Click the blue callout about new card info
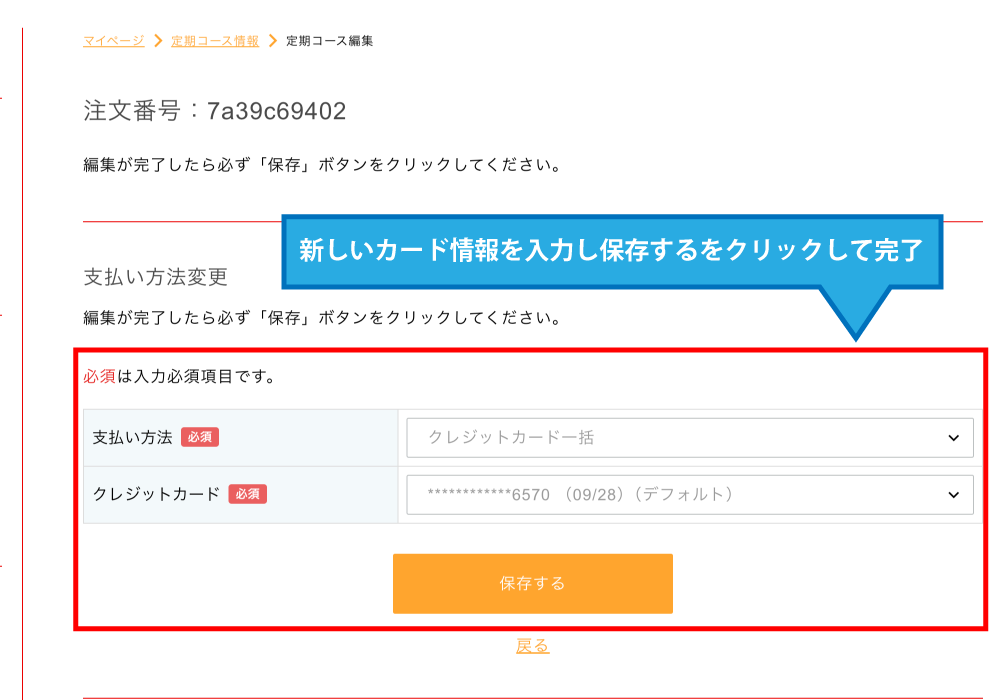 (611, 250)
